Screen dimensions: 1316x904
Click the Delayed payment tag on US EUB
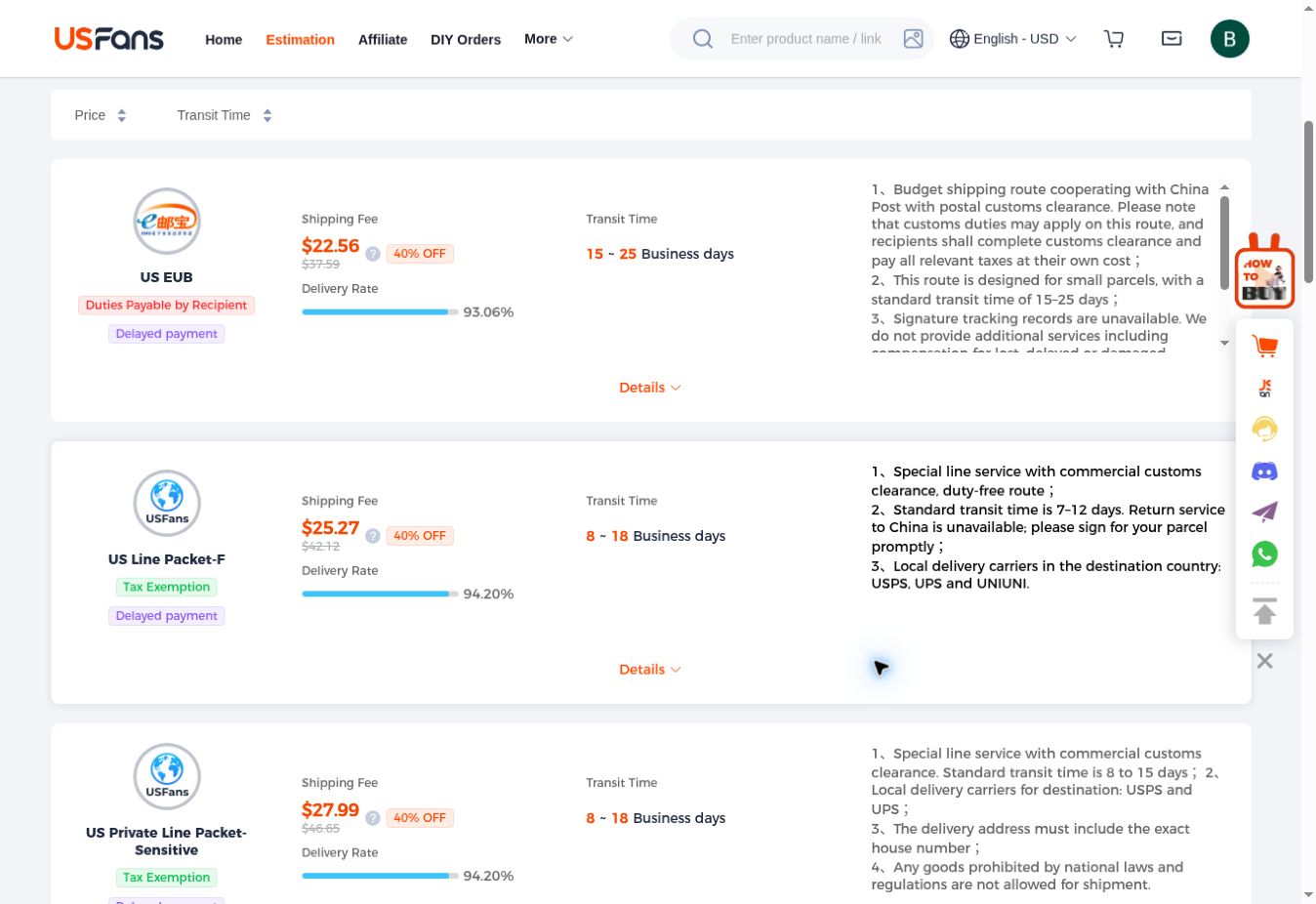click(167, 334)
